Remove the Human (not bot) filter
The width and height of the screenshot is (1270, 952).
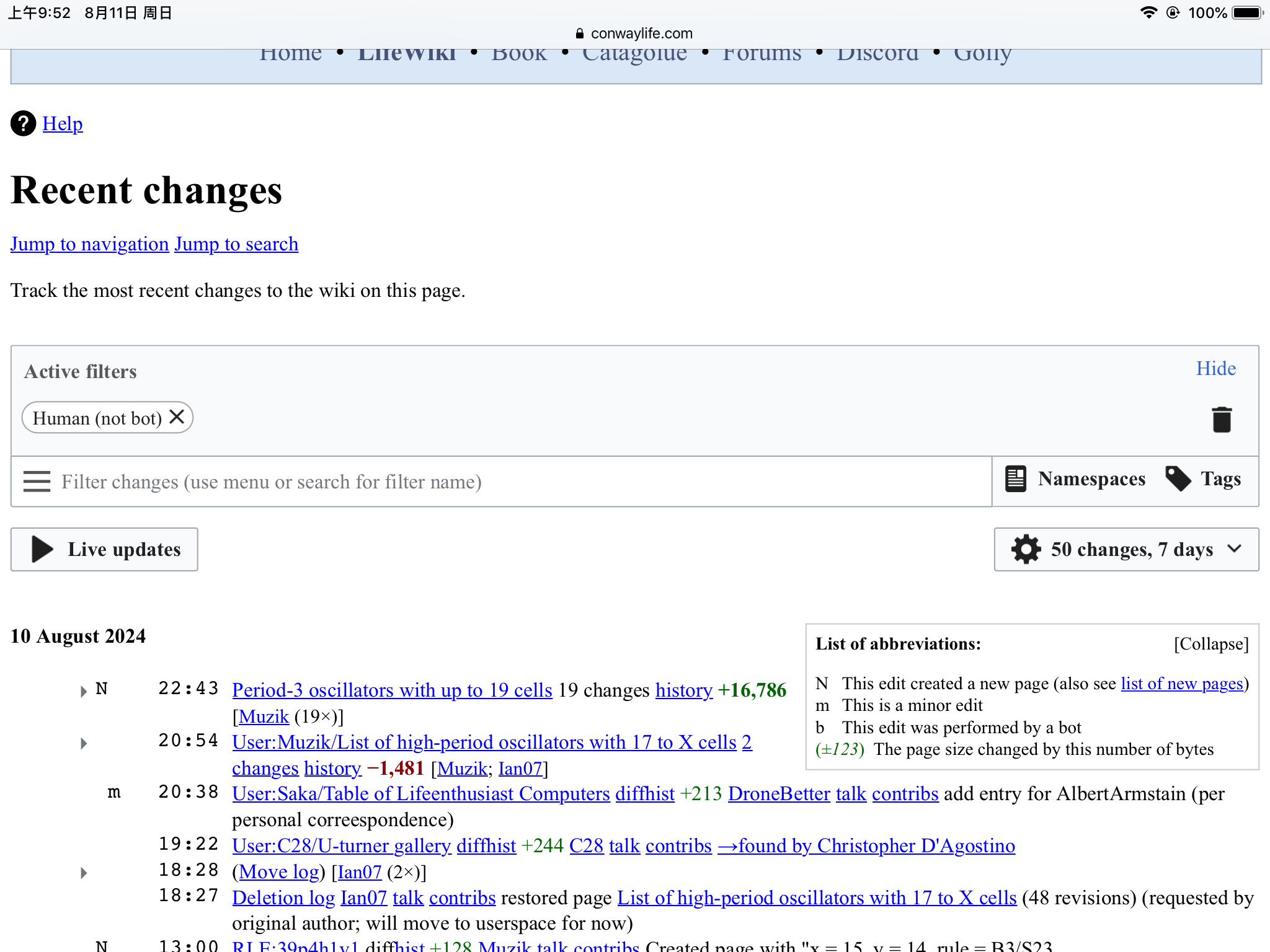pyautogui.click(x=177, y=417)
